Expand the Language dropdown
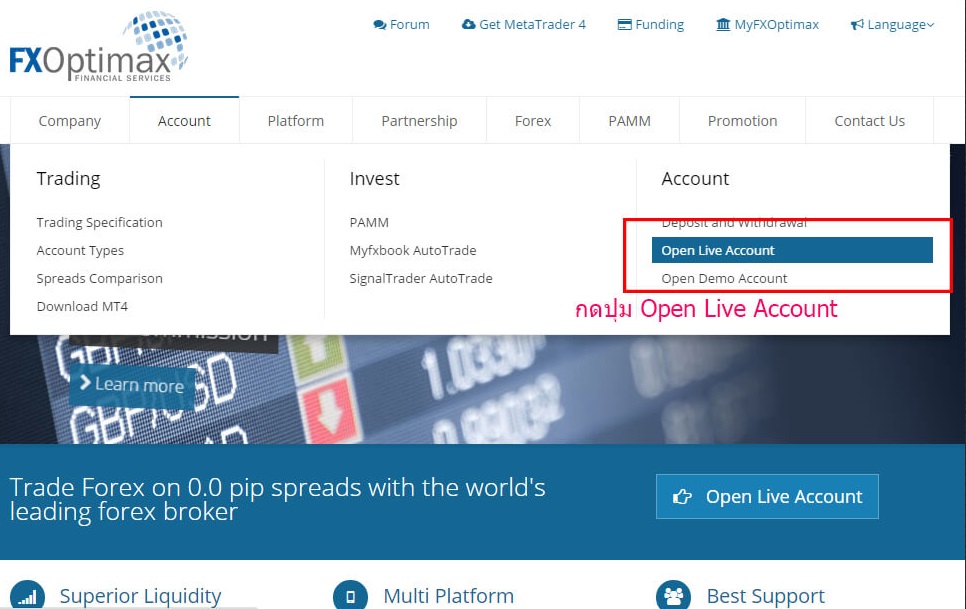Screen dimensions: 966x609 pos(893,25)
